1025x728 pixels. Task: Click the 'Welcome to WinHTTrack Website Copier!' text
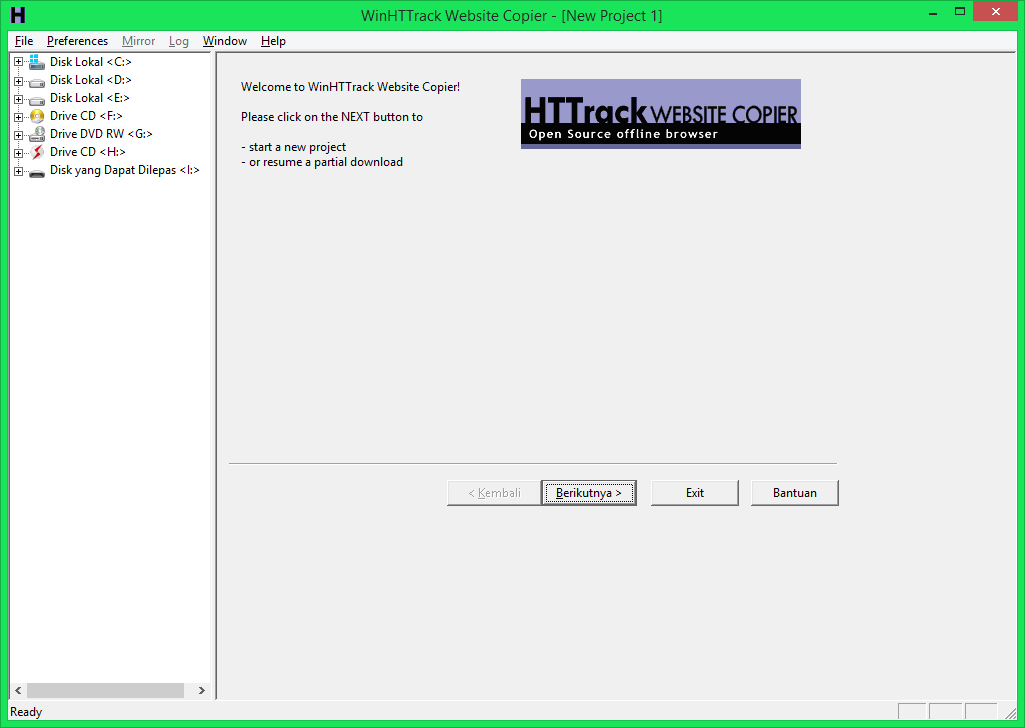pyautogui.click(x=350, y=87)
